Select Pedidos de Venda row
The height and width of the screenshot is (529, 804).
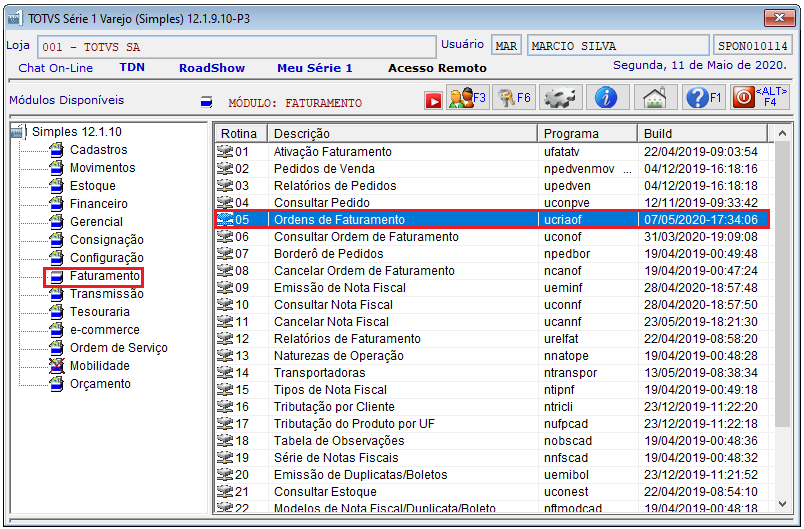[x=491, y=169]
